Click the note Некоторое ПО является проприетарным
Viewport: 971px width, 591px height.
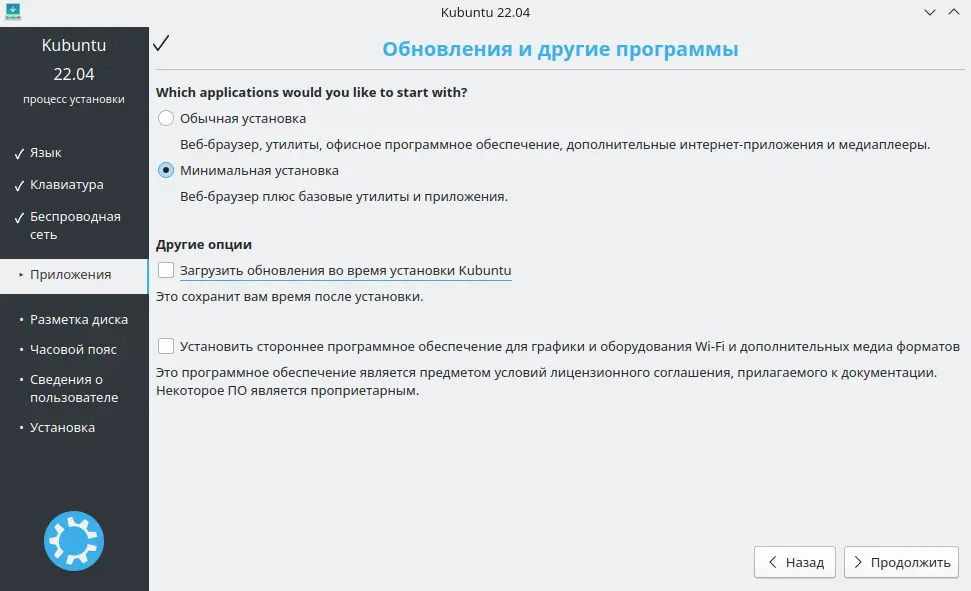287,391
